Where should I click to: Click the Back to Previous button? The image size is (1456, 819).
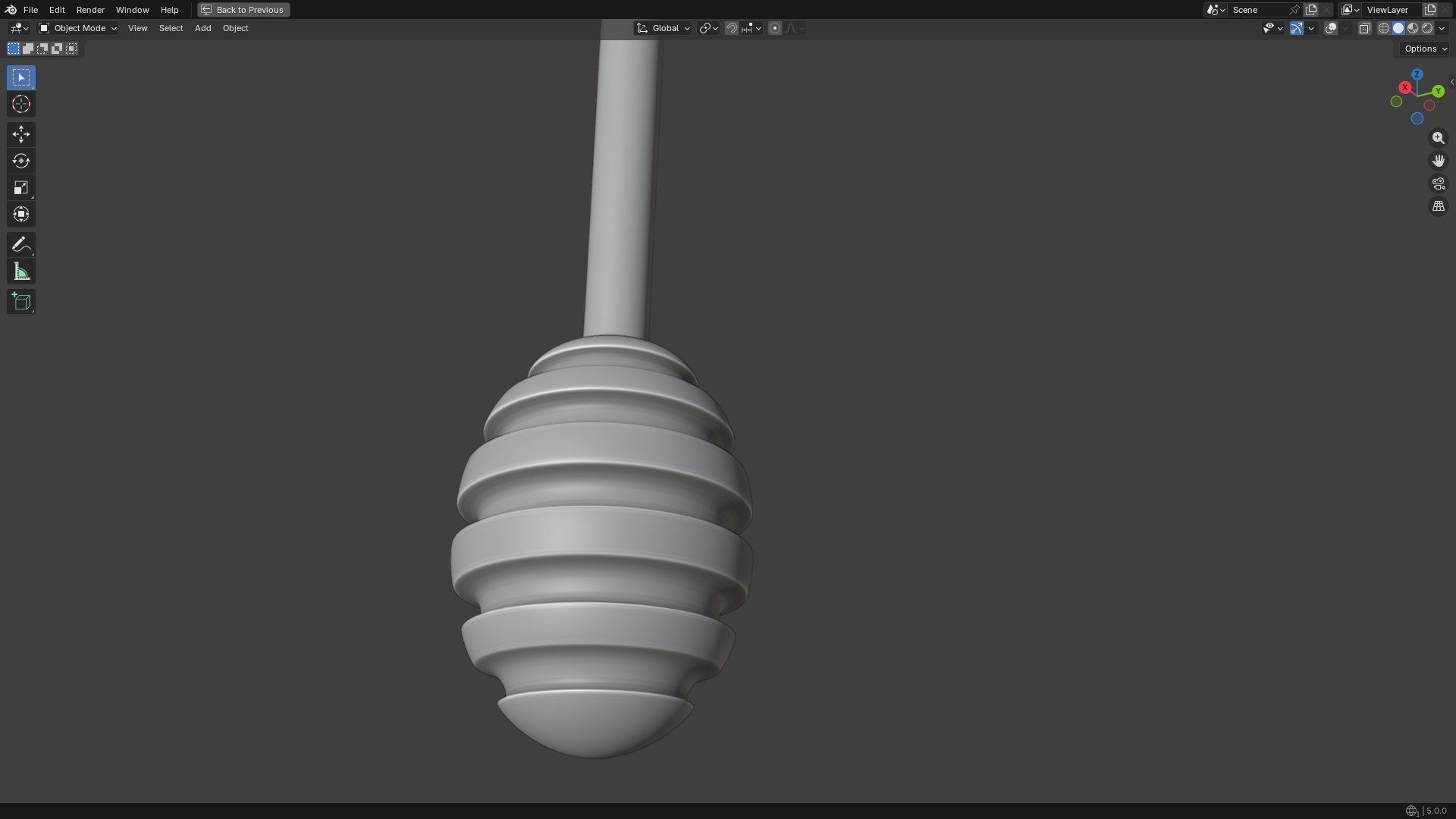click(243, 10)
